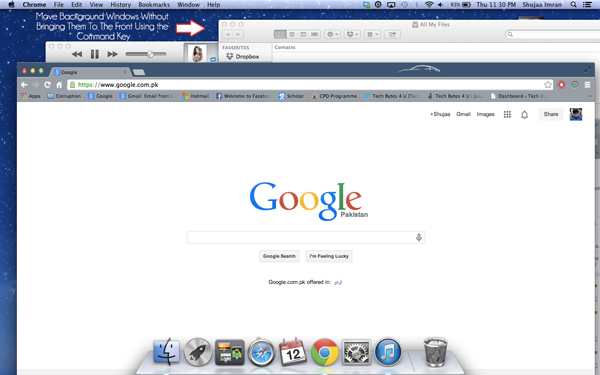This screenshot has width=600, height=375.
Task: Select Dropbox in Finder favorites sidebar
Action: coord(242,56)
